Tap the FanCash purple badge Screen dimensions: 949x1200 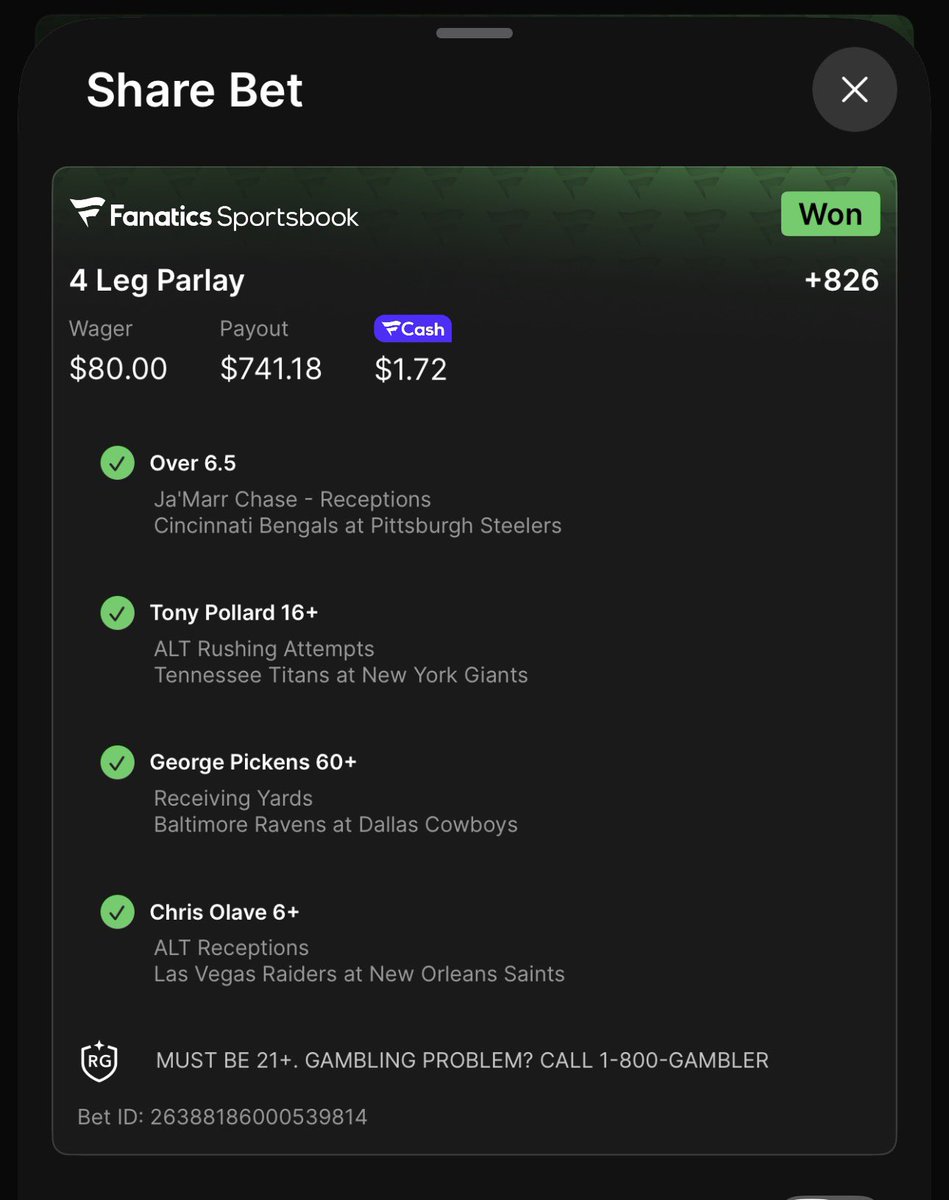click(x=412, y=329)
